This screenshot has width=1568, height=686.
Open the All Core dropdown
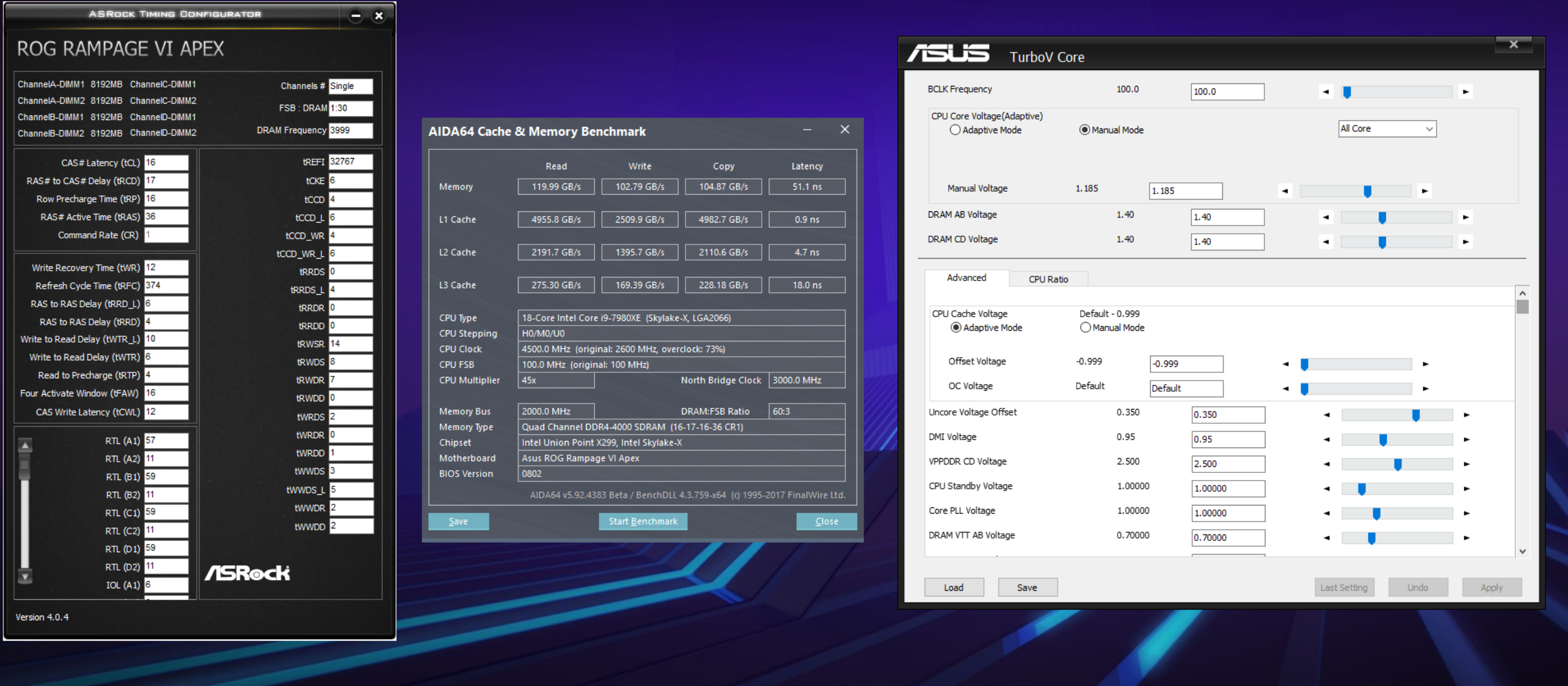(1387, 129)
